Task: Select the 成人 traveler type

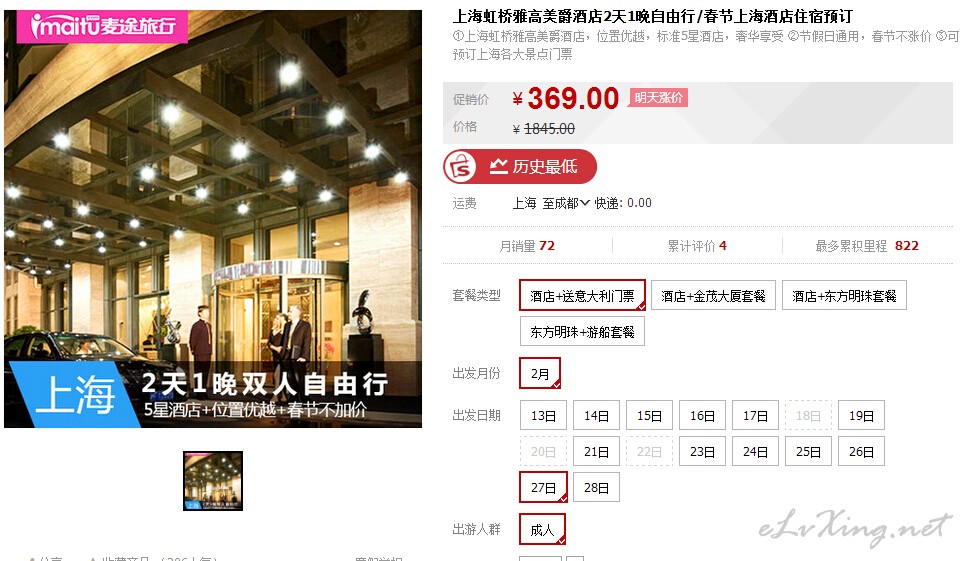Action: (x=542, y=529)
